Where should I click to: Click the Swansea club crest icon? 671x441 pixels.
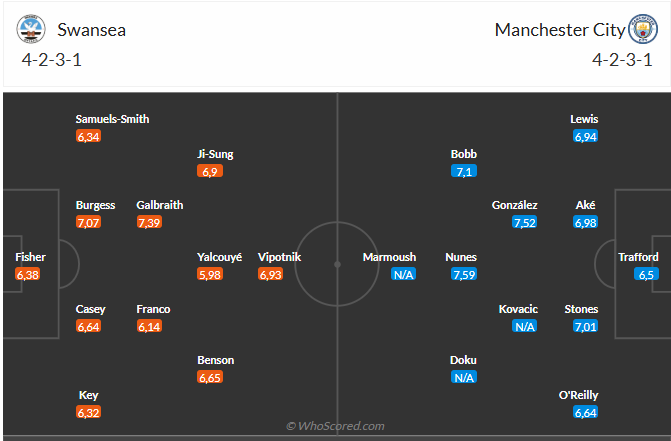(x=31, y=29)
